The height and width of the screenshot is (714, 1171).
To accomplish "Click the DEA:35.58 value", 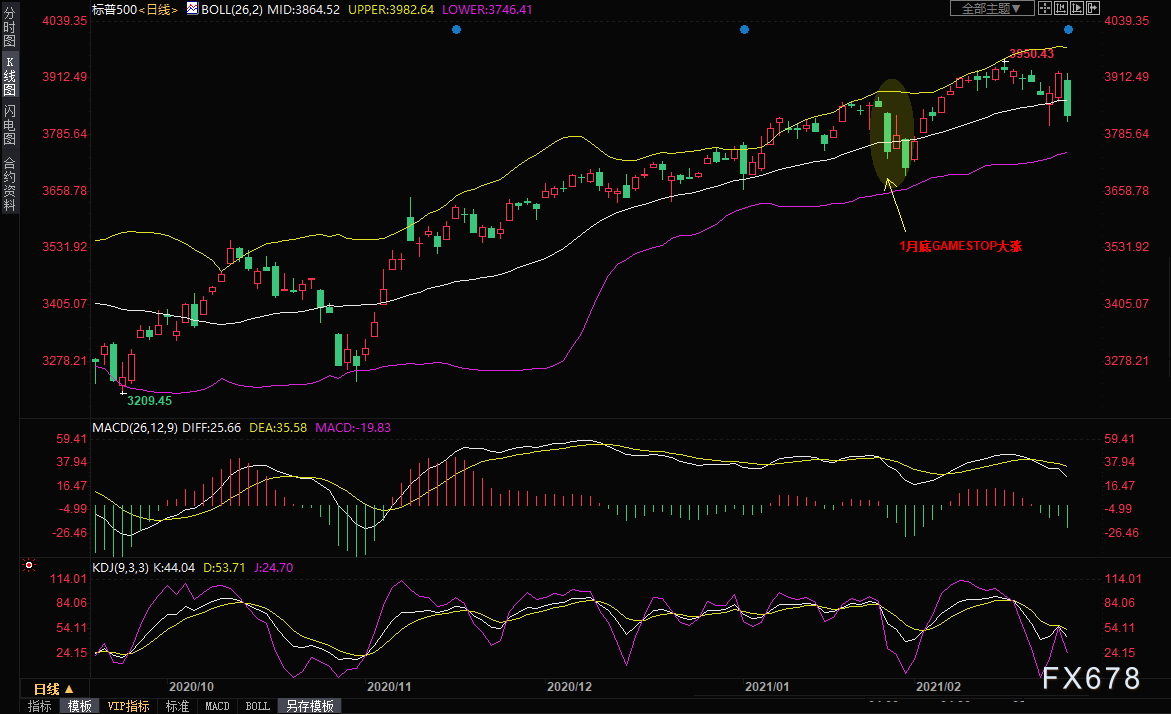I will pyautogui.click(x=278, y=428).
